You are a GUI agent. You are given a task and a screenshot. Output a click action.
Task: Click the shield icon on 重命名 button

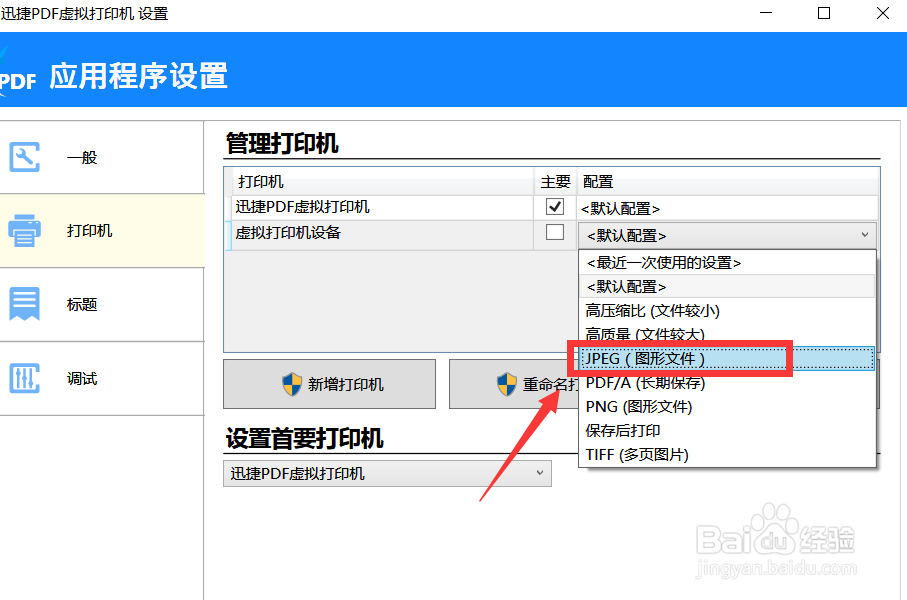point(507,384)
